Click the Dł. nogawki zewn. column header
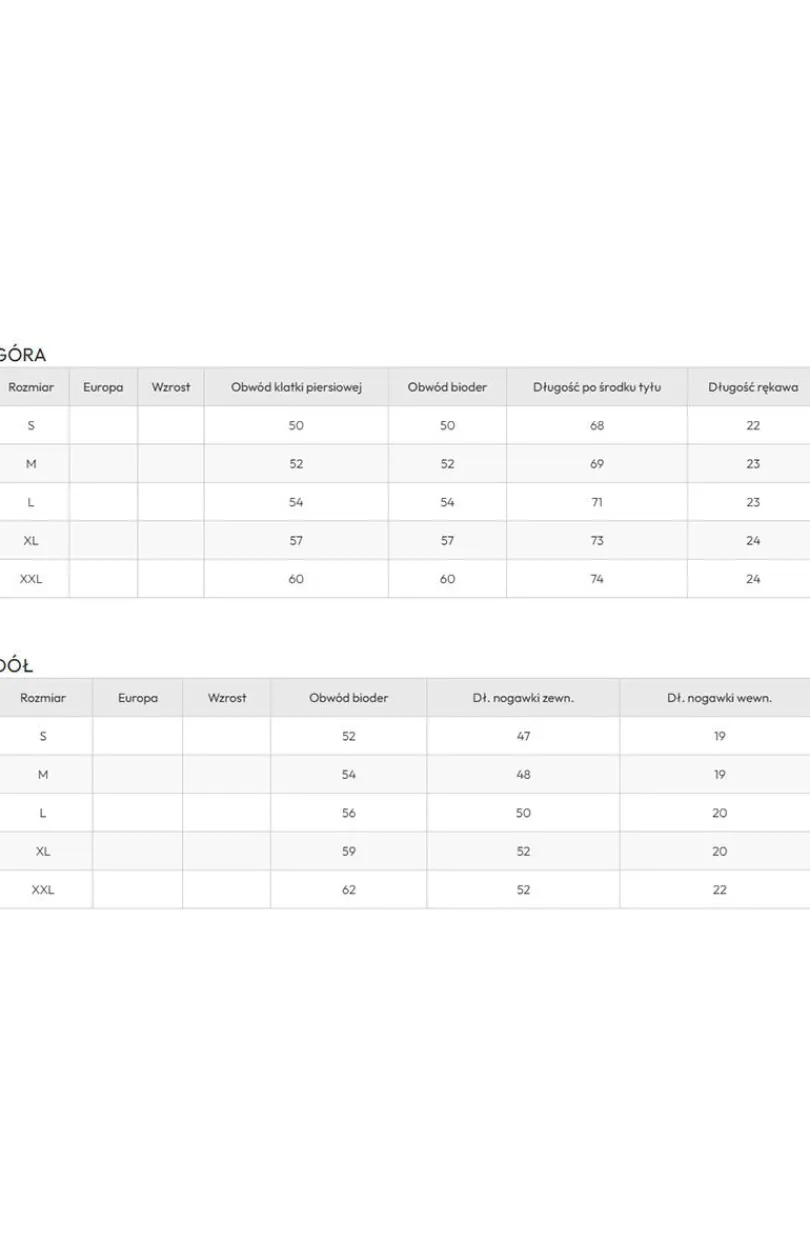Viewport: 810px width, 1260px height. (x=523, y=698)
